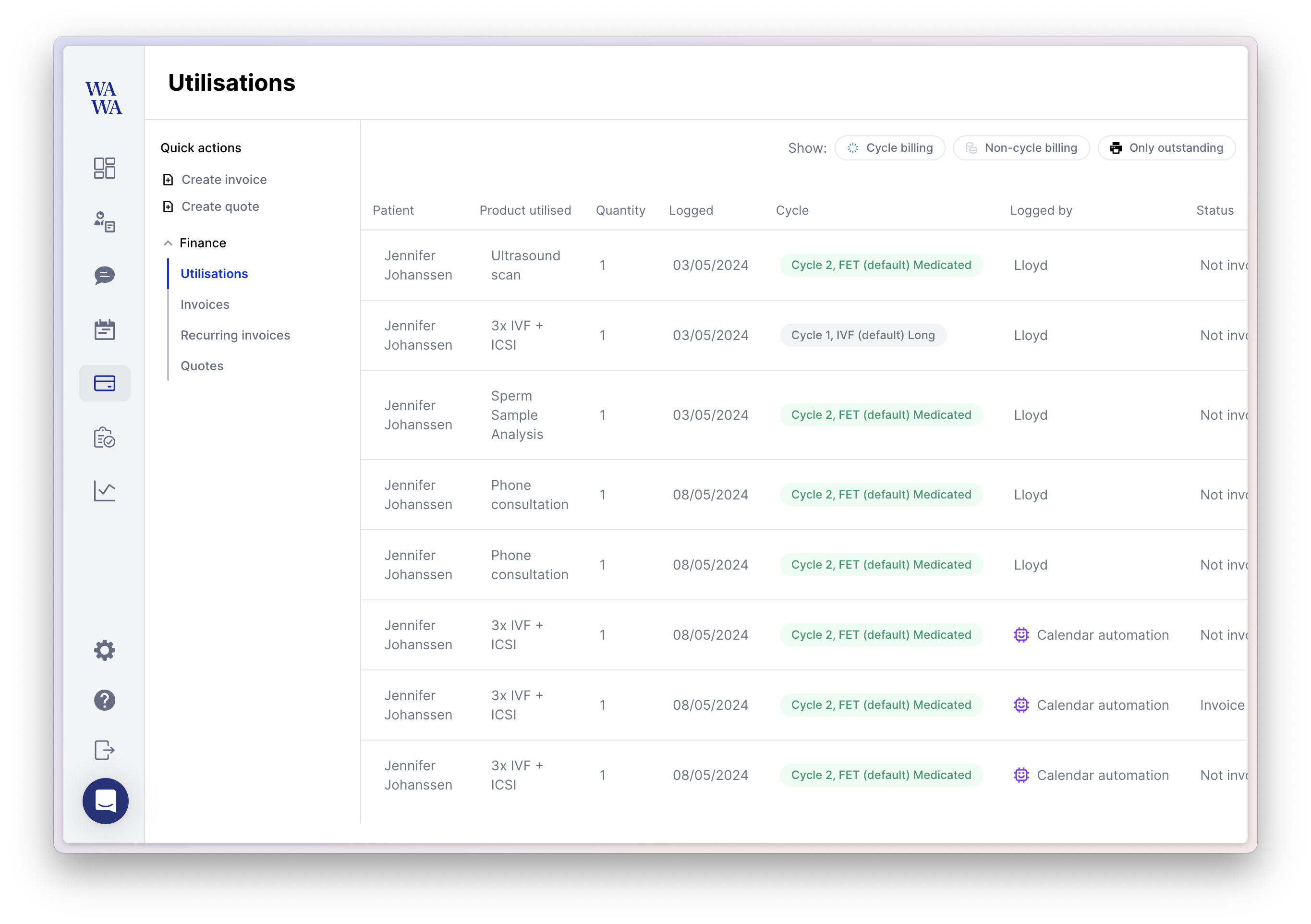The width and height of the screenshot is (1311, 924).
Task: Click the Create invoice quick action
Action: coord(224,180)
